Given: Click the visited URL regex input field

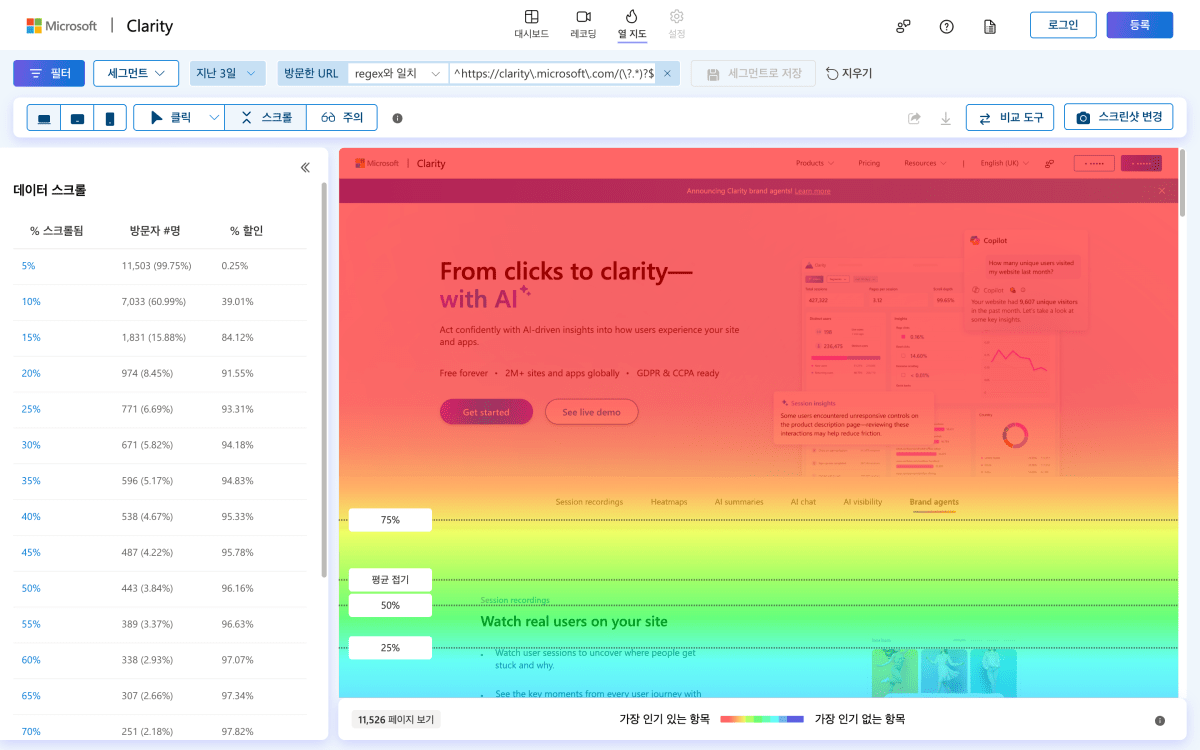Looking at the screenshot, I should tap(553, 73).
